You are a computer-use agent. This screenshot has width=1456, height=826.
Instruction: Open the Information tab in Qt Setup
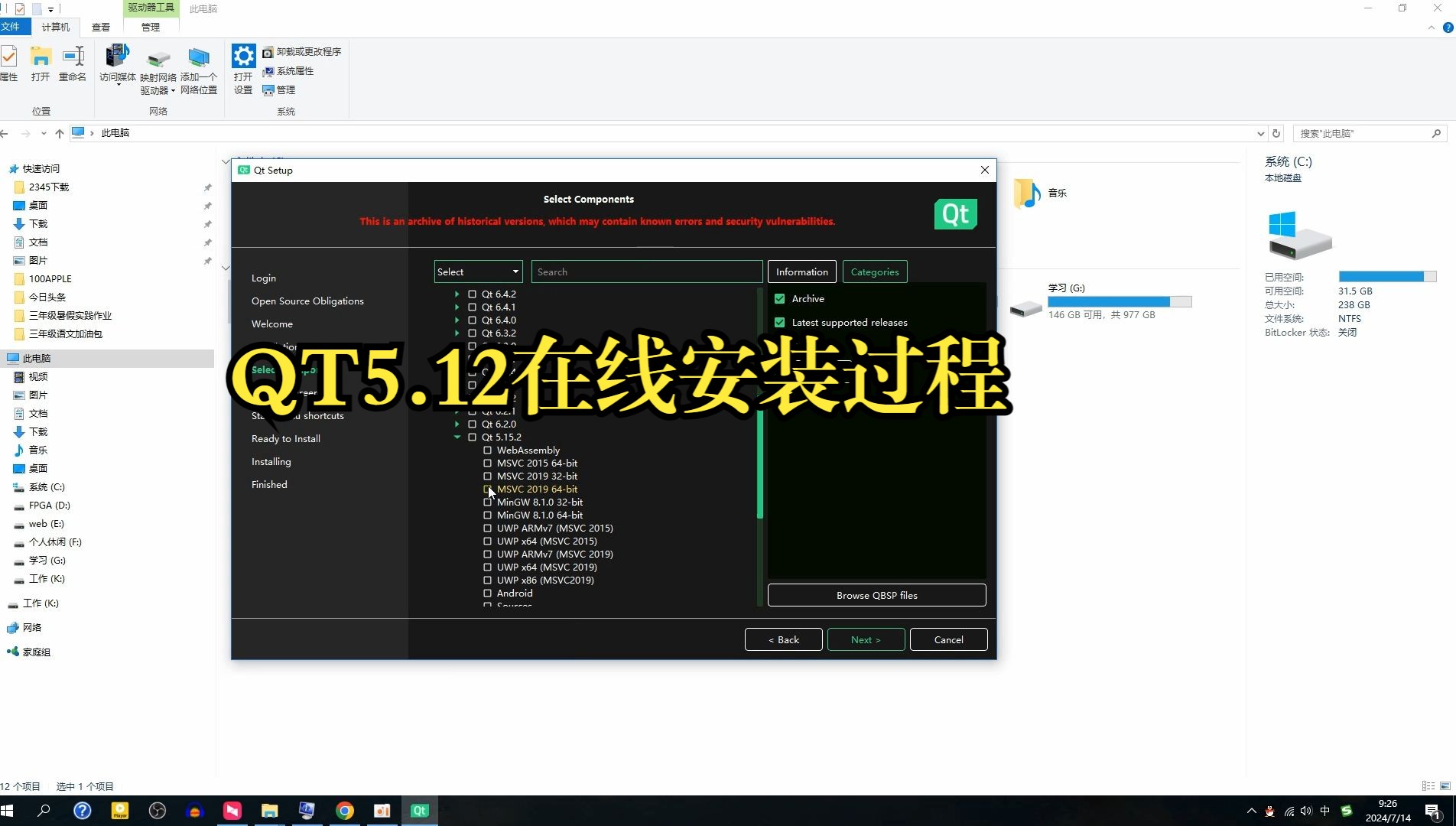point(801,272)
